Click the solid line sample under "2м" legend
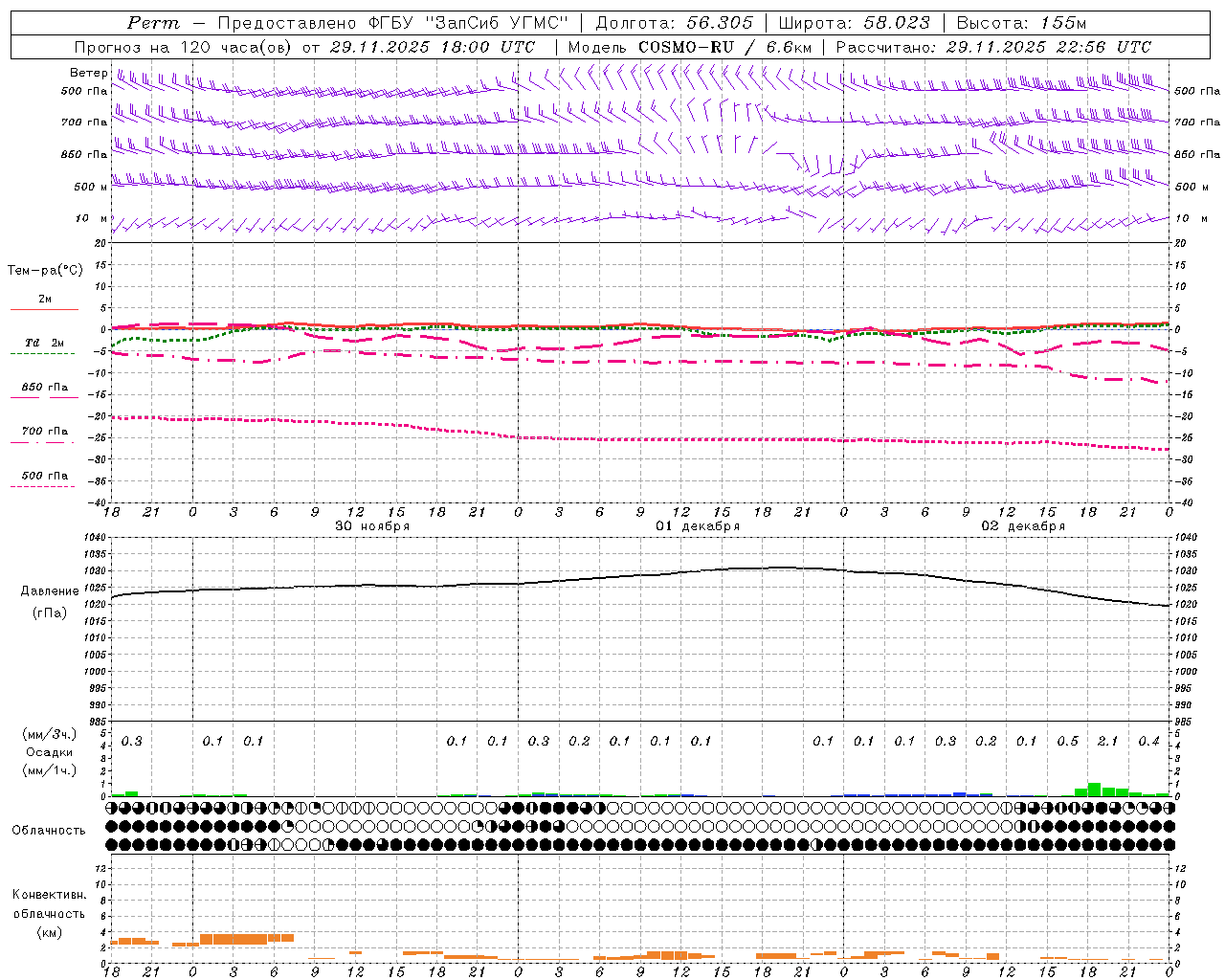Screen dimensions: 1225x980 point(44,309)
